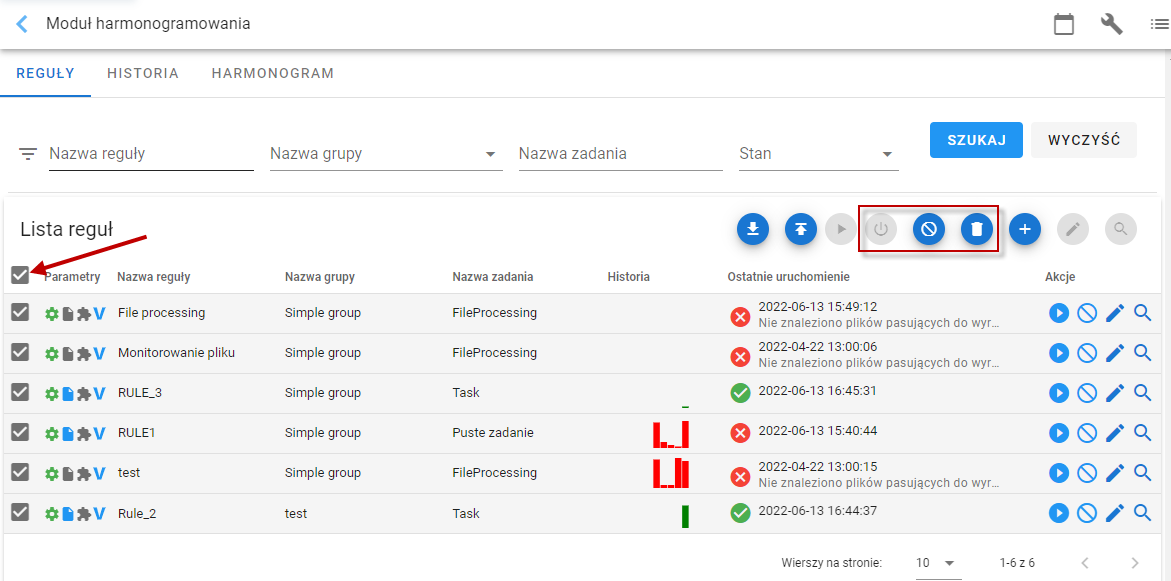The image size is (1171, 581).
Task: Click the SZUKAJ button
Action: pyautogui.click(x=976, y=140)
